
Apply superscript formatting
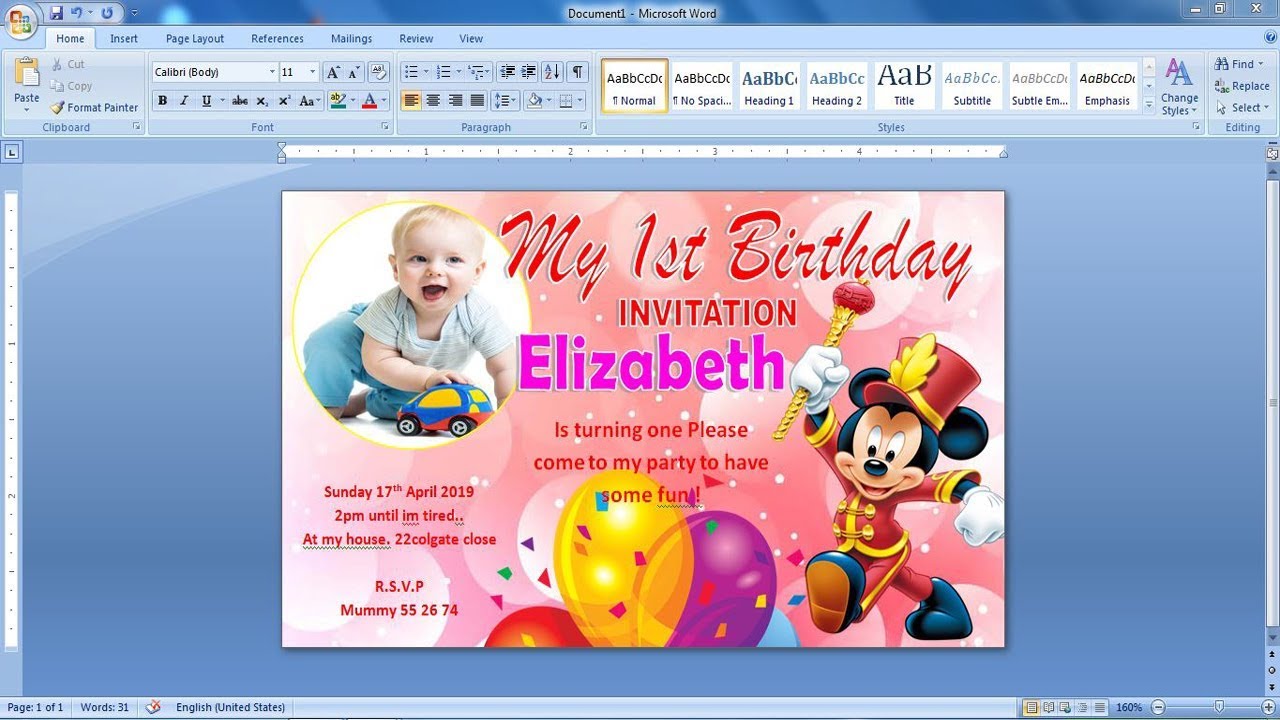pos(285,101)
